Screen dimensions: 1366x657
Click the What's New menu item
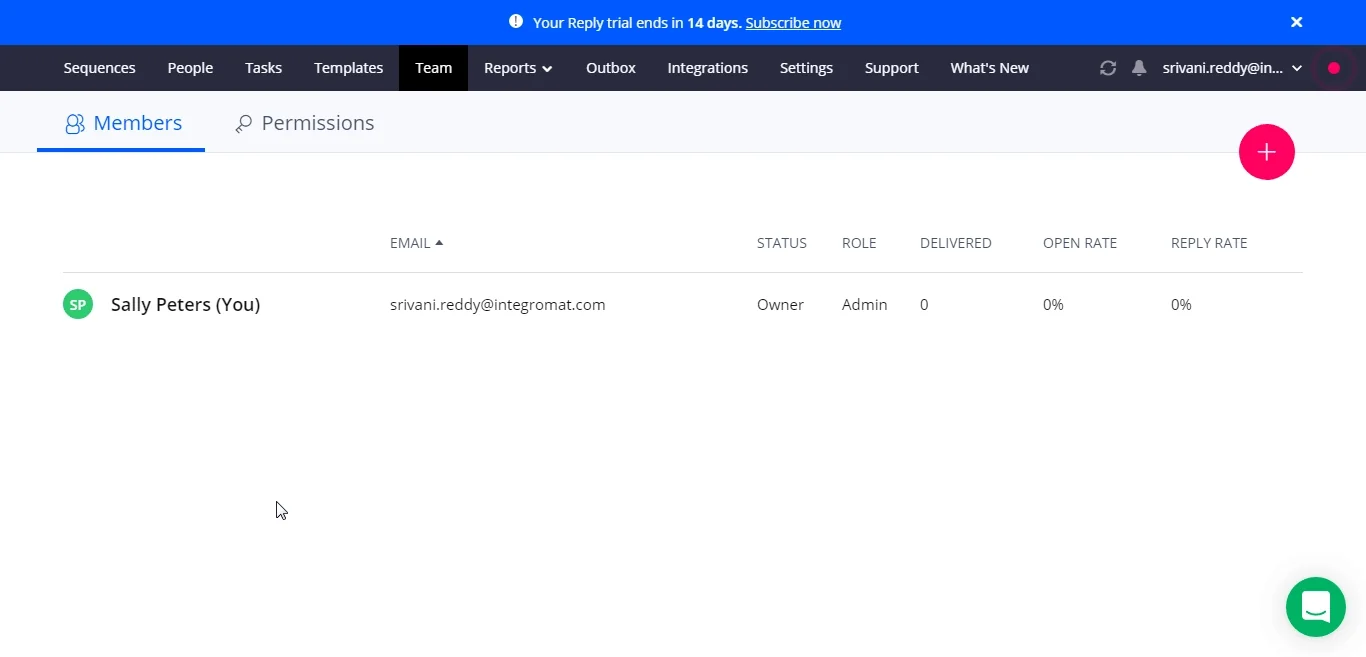990,68
